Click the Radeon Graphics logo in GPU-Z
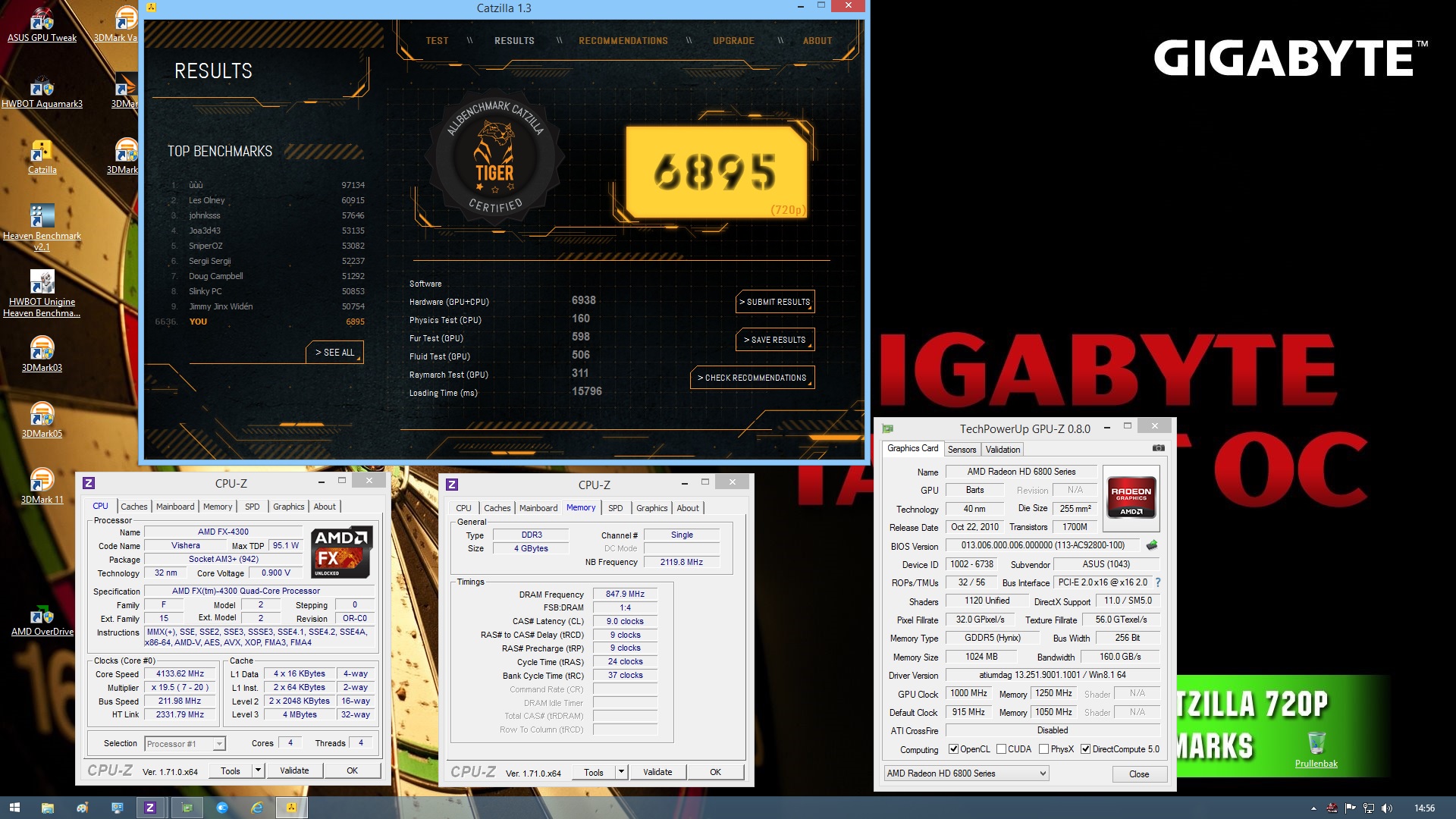The width and height of the screenshot is (1456, 819). [x=1131, y=497]
